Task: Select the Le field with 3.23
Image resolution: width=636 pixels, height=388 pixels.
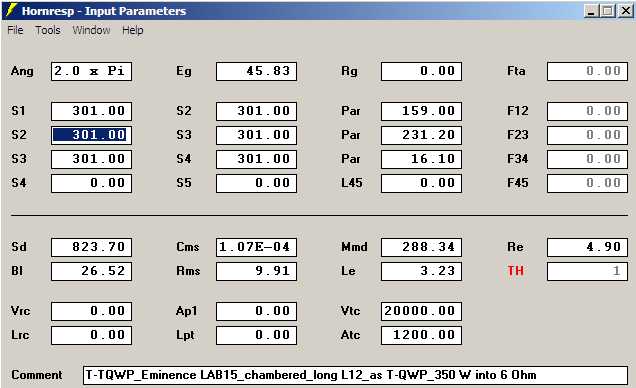Action: tap(421, 271)
